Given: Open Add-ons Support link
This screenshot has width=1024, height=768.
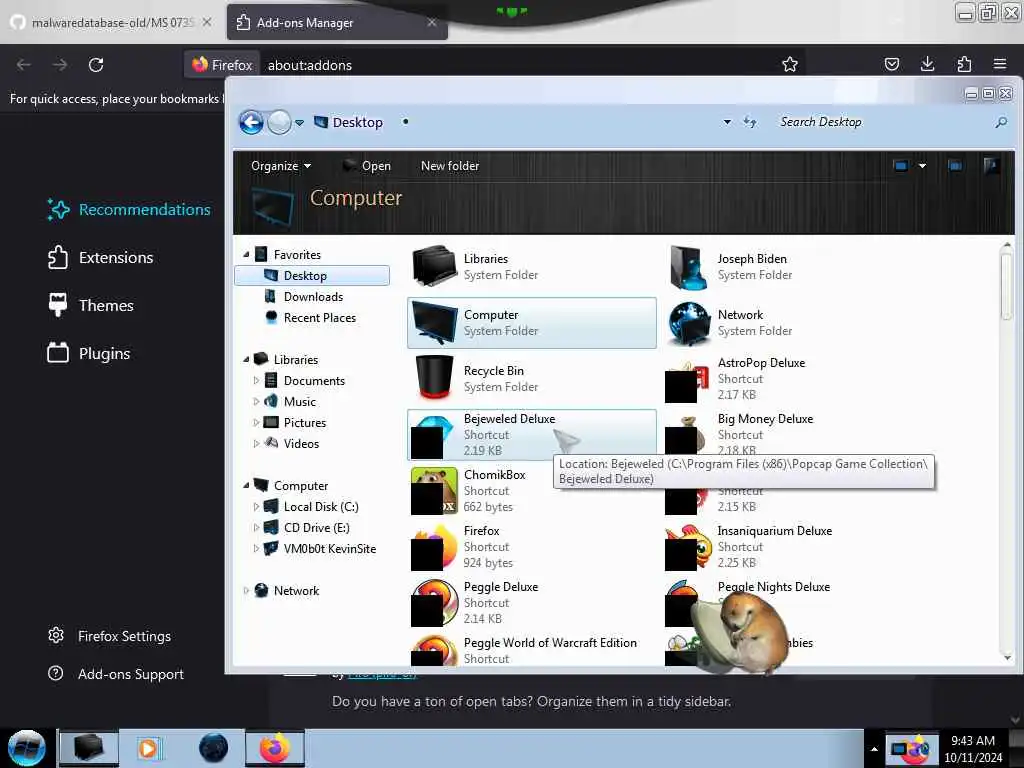Looking at the screenshot, I should point(117,674).
